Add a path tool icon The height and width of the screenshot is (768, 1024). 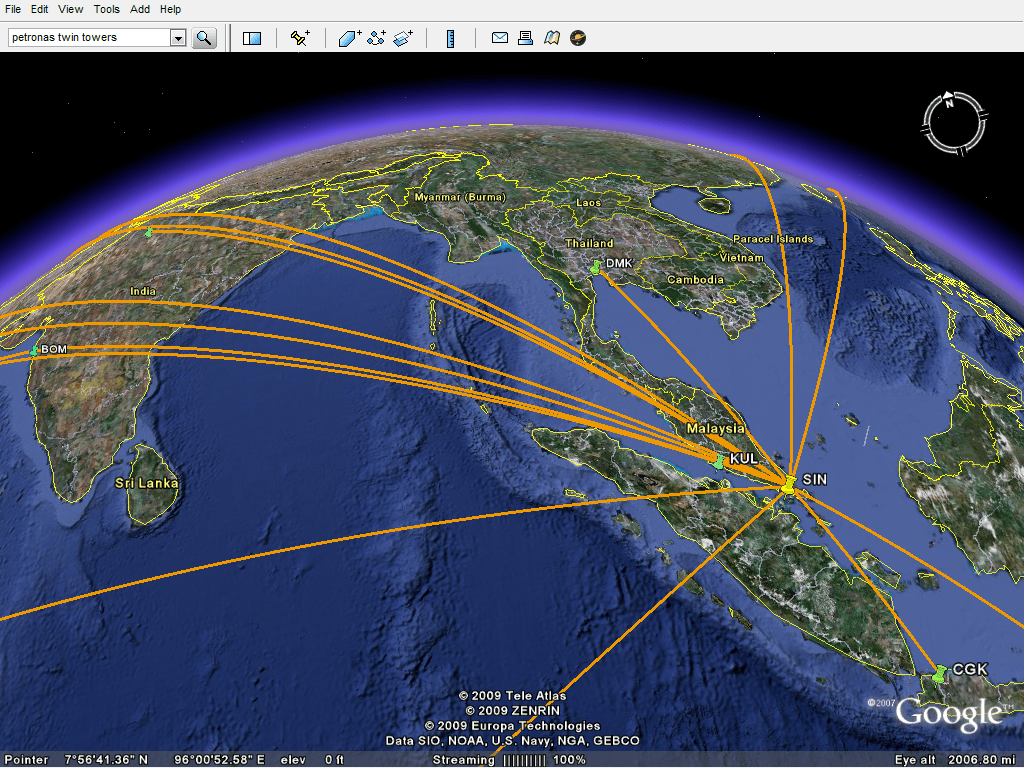pyautogui.click(x=376, y=38)
